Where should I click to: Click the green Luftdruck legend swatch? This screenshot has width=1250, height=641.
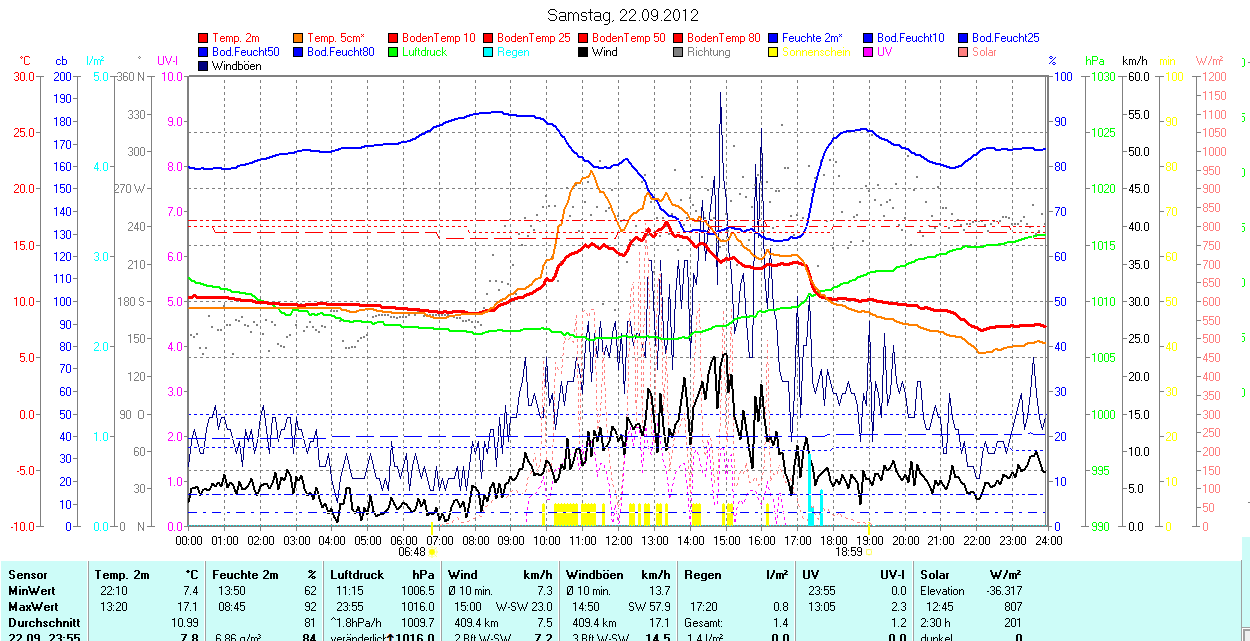(393, 52)
